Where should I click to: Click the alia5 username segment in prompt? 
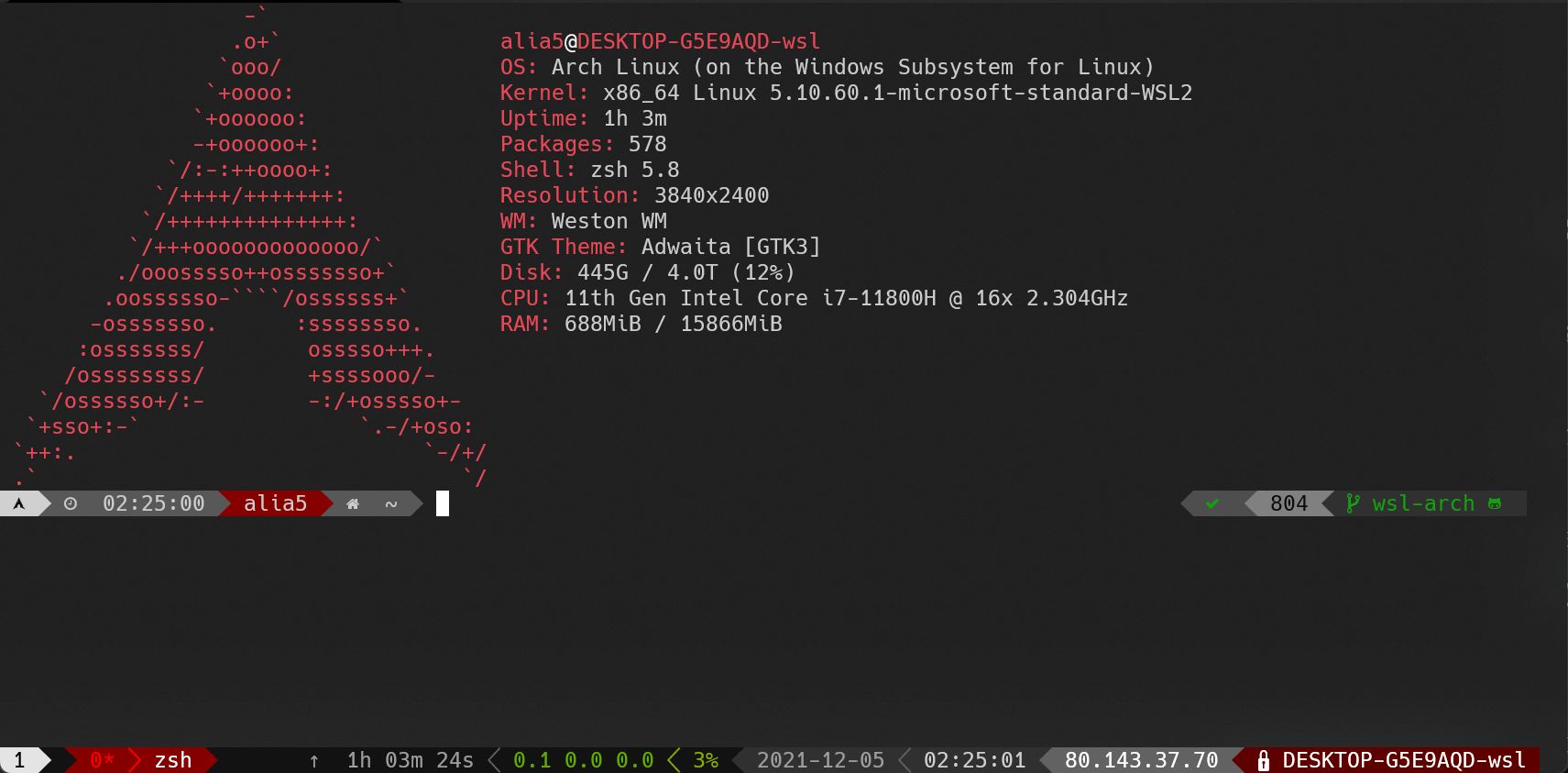[x=275, y=503]
